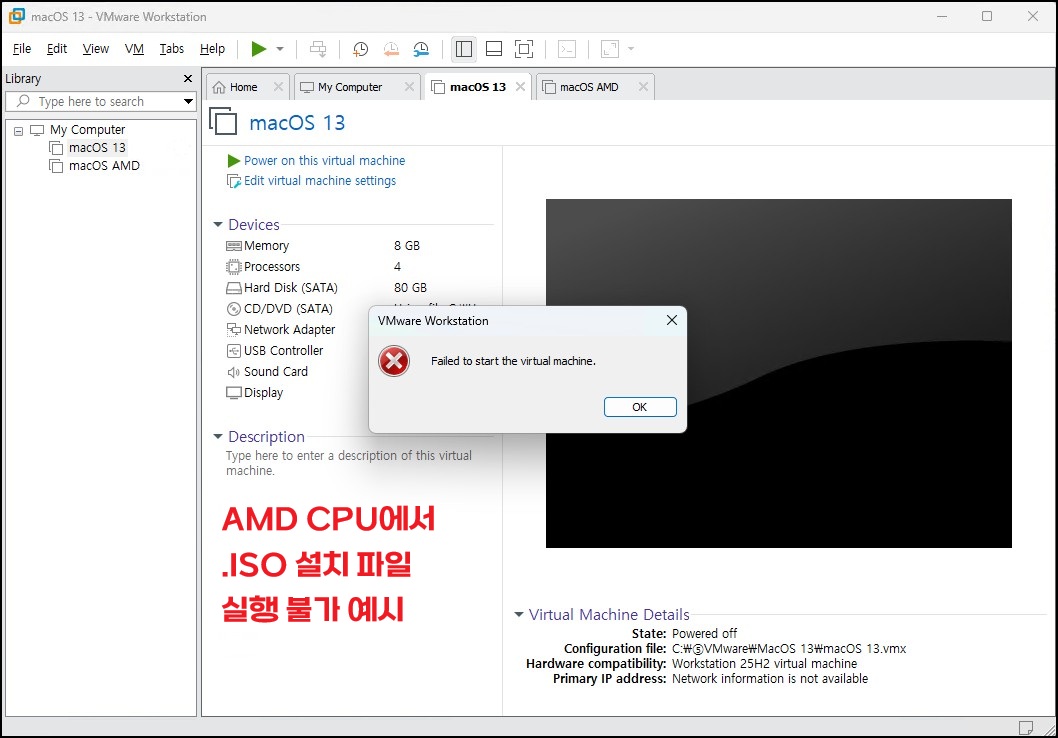Toggle the Show Library sidebar toolbar icon
The height and width of the screenshot is (738, 1058).
click(x=464, y=49)
